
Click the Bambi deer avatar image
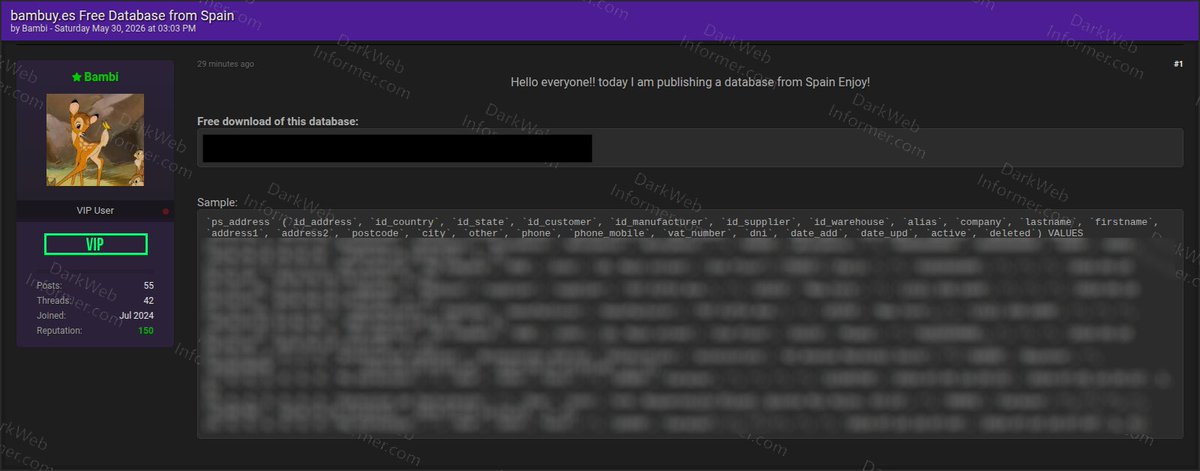(95, 140)
